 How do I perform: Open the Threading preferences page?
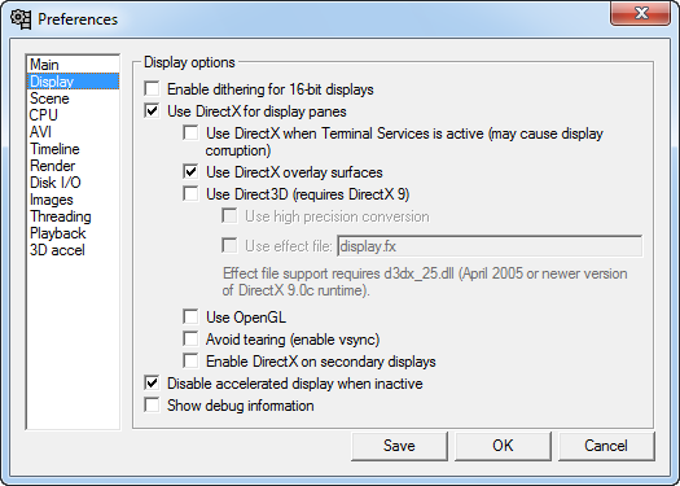pos(60,216)
